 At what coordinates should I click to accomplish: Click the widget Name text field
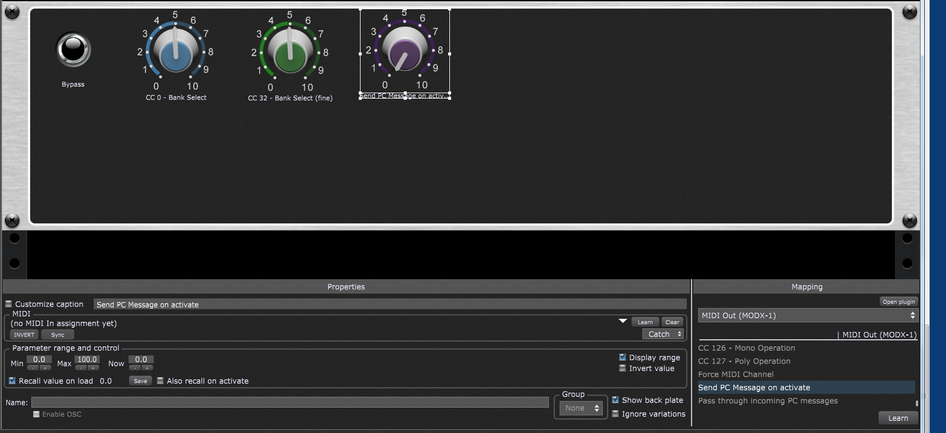tap(290, 402)
